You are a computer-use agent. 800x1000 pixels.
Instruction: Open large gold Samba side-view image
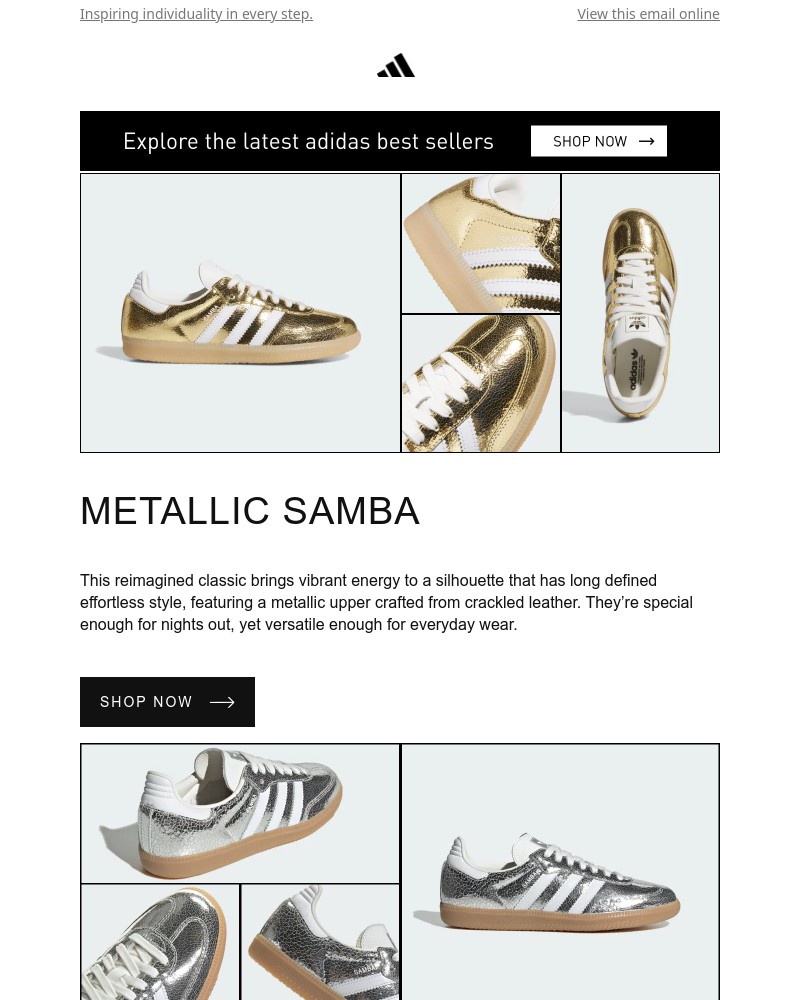point(240,313)
